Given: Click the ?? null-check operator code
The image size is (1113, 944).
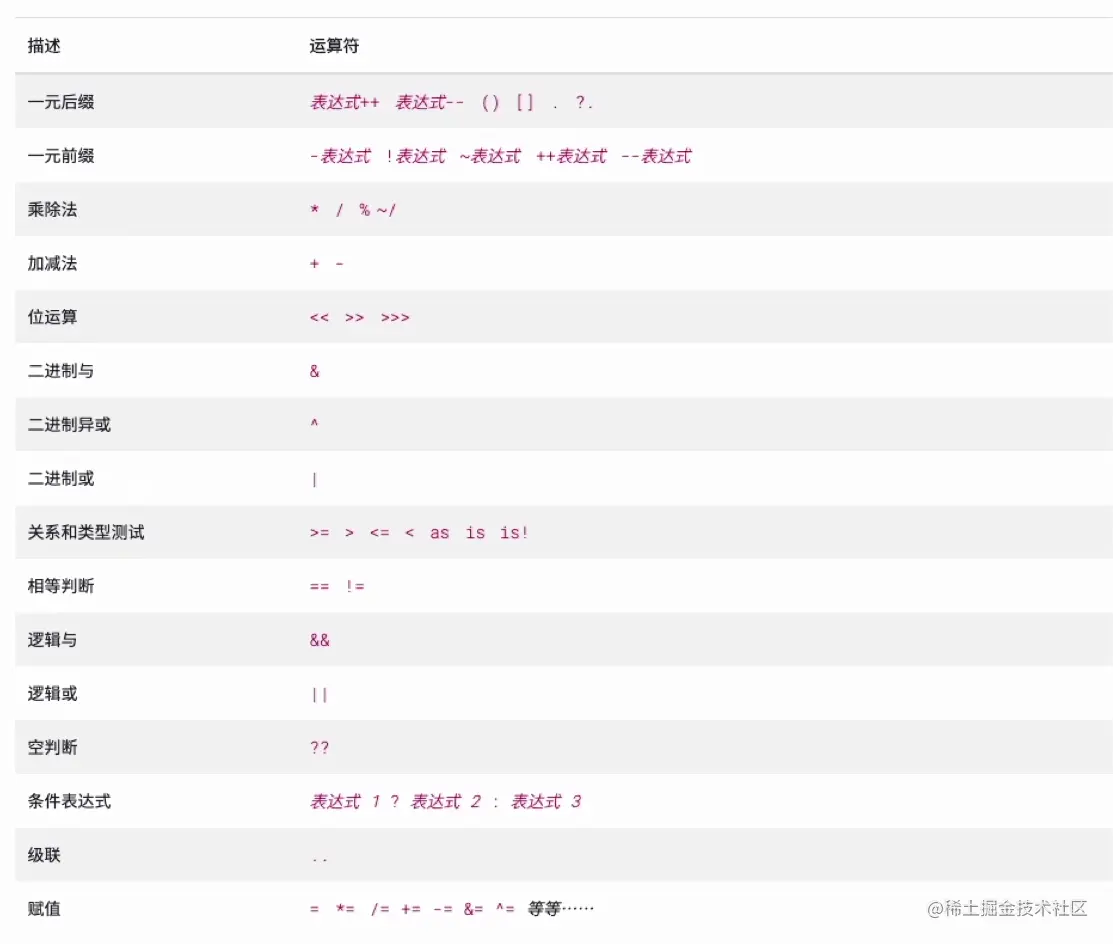Looking at the screenshot, I should 320,748.
